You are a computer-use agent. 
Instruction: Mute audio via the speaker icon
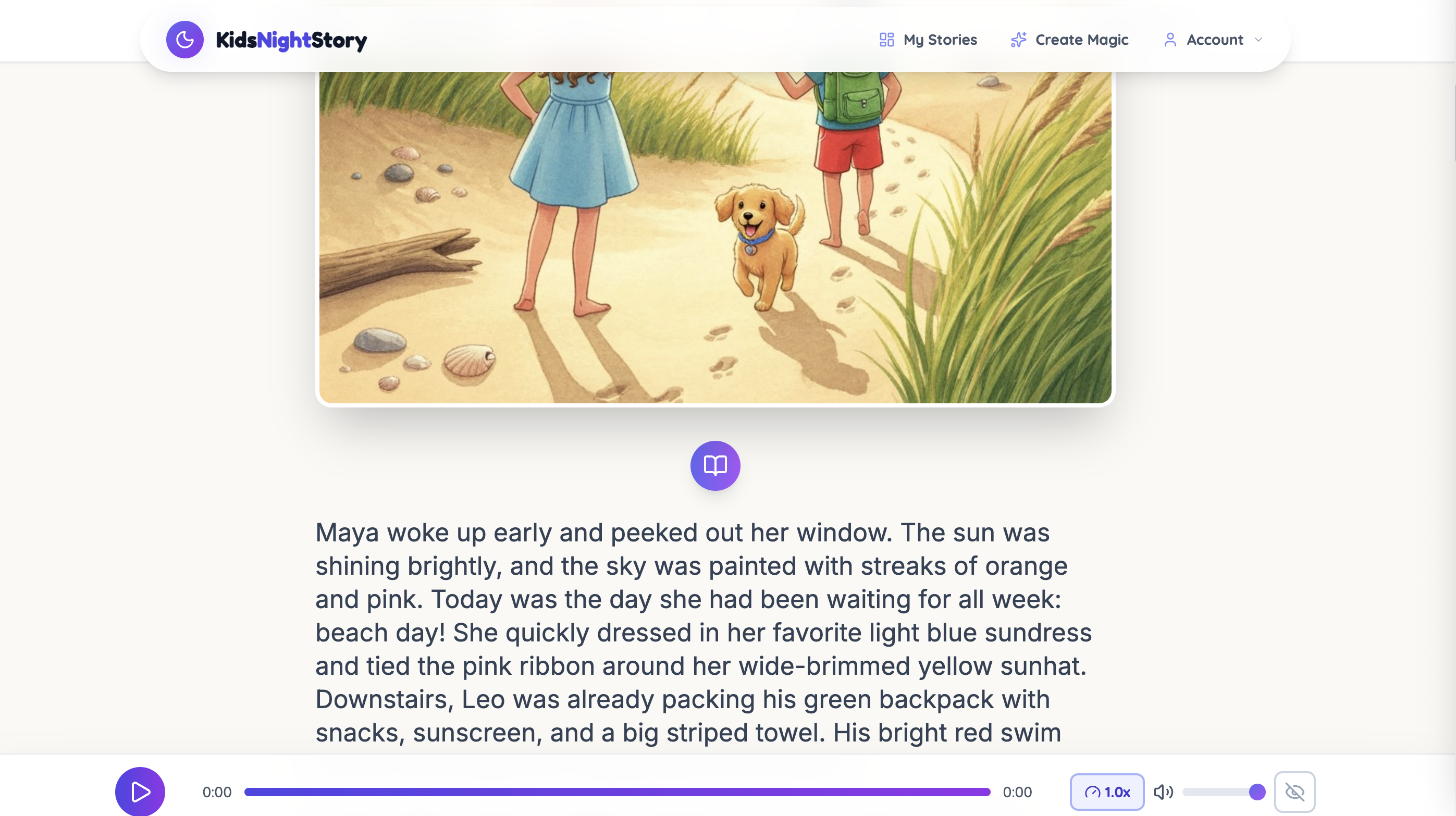[1163, 792]
